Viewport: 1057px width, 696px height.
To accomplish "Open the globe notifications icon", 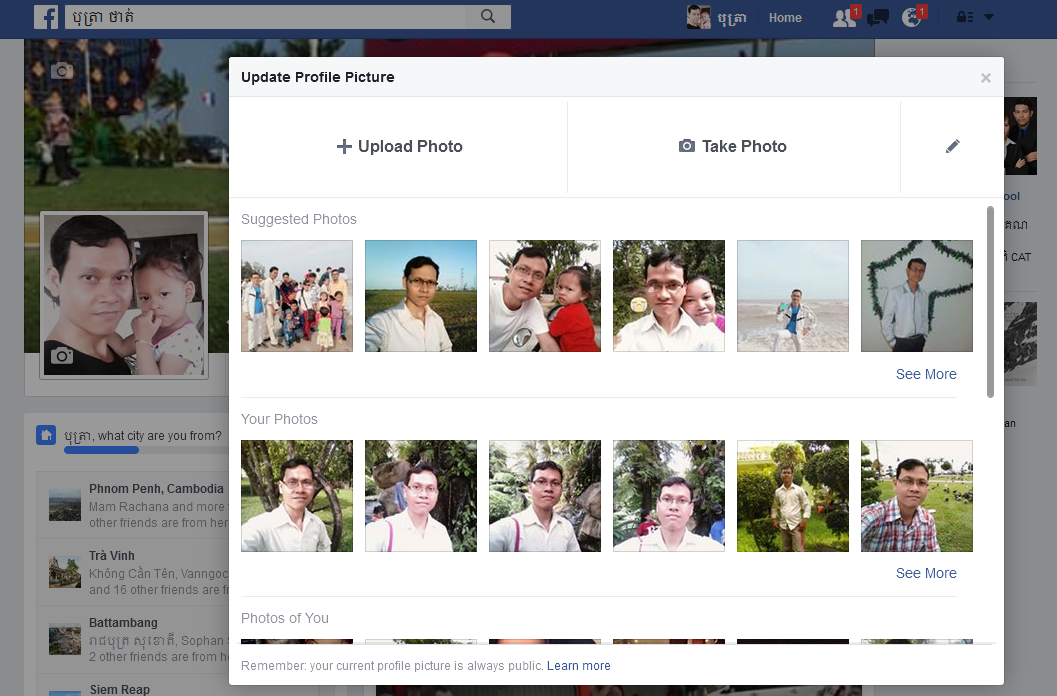I will coord(911,17).
